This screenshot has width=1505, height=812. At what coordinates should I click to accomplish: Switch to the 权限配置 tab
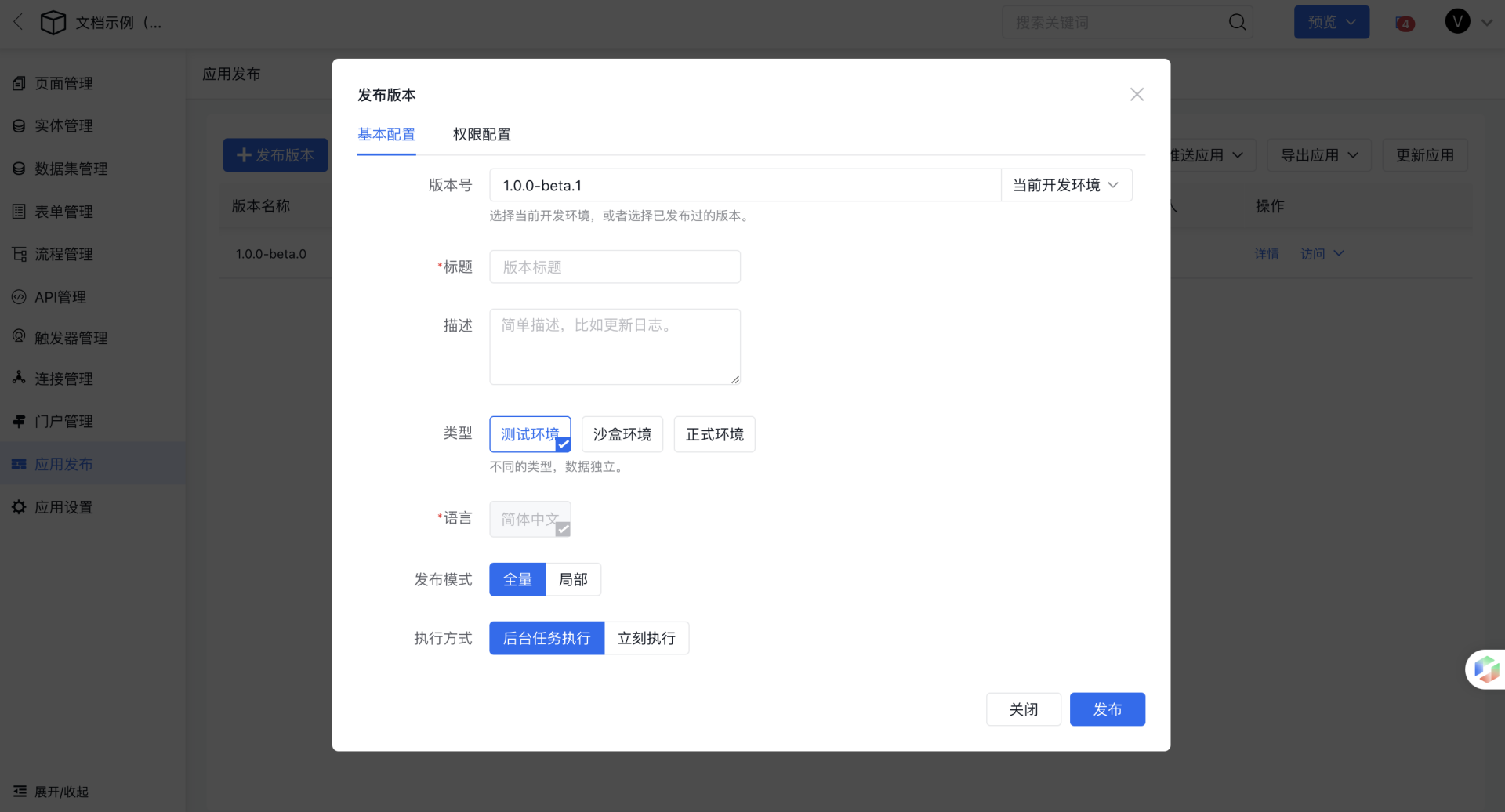[x=481, y=135]
